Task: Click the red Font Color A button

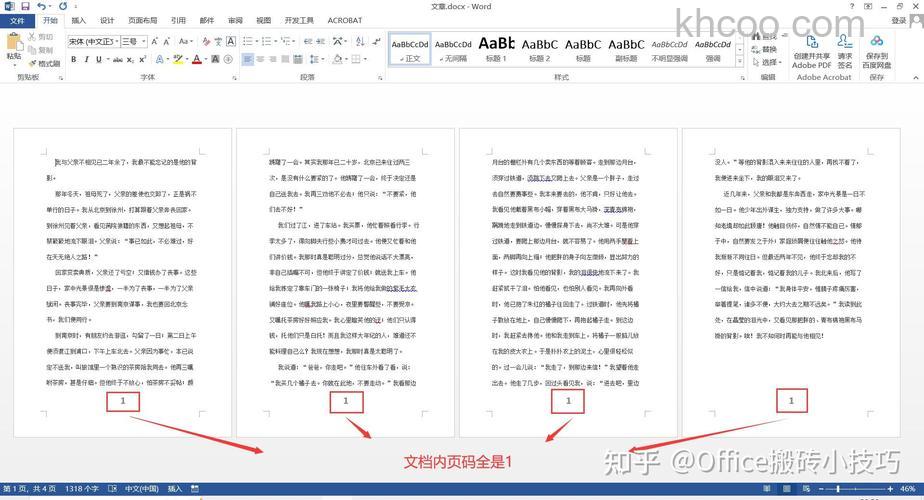Action: pyautogui.click(x=196, y=60)
